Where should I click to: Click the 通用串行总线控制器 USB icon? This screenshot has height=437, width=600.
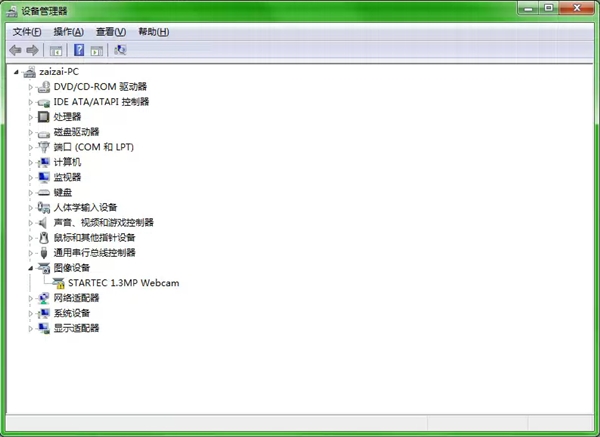pos(44,253)
